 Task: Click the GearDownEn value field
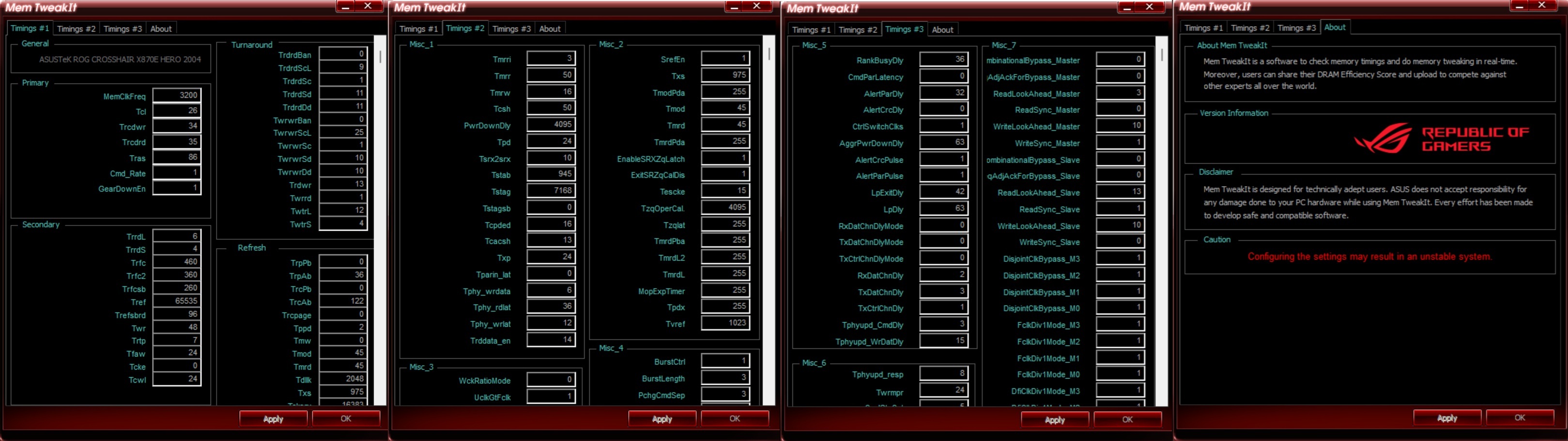pos(177,188)
